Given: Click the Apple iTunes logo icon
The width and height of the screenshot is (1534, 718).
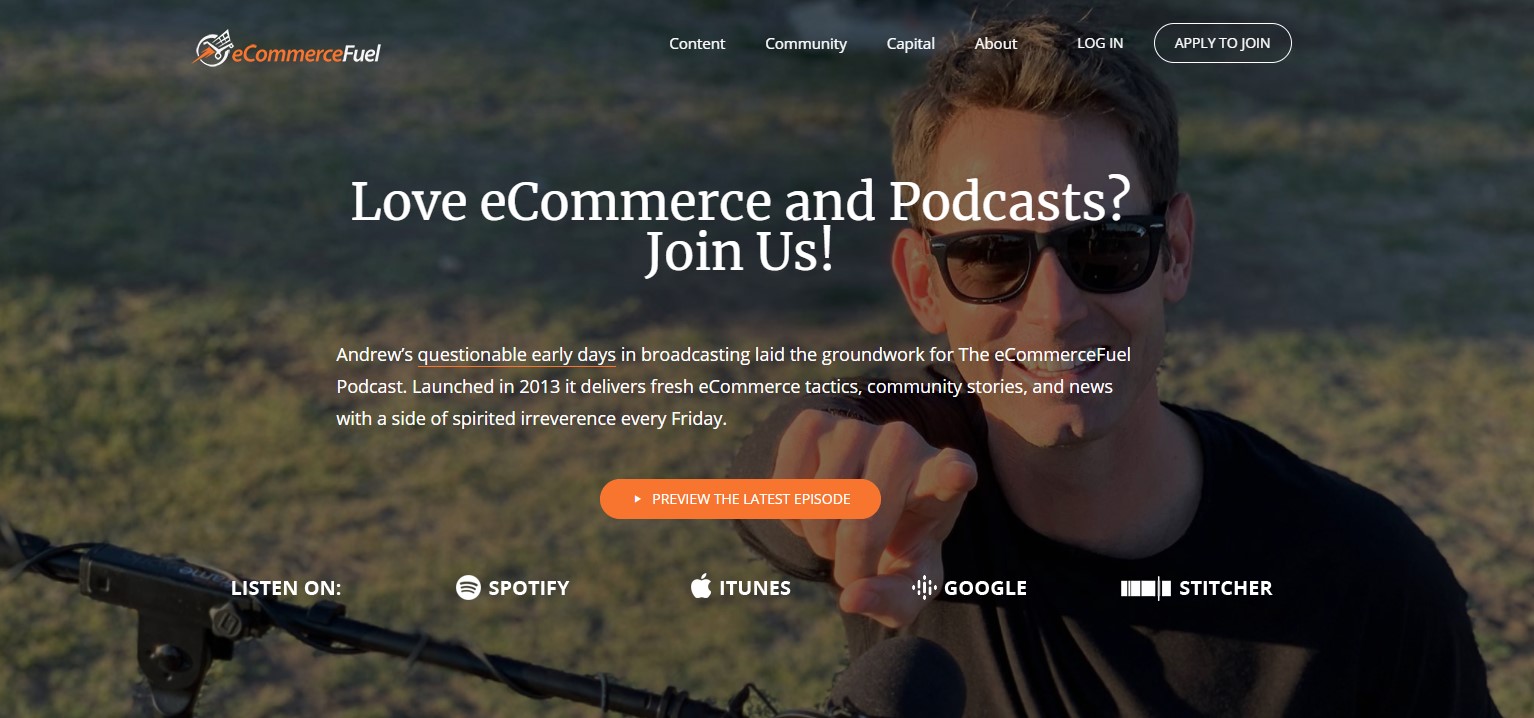Looking at the screenshot, I should coord(701,587).
